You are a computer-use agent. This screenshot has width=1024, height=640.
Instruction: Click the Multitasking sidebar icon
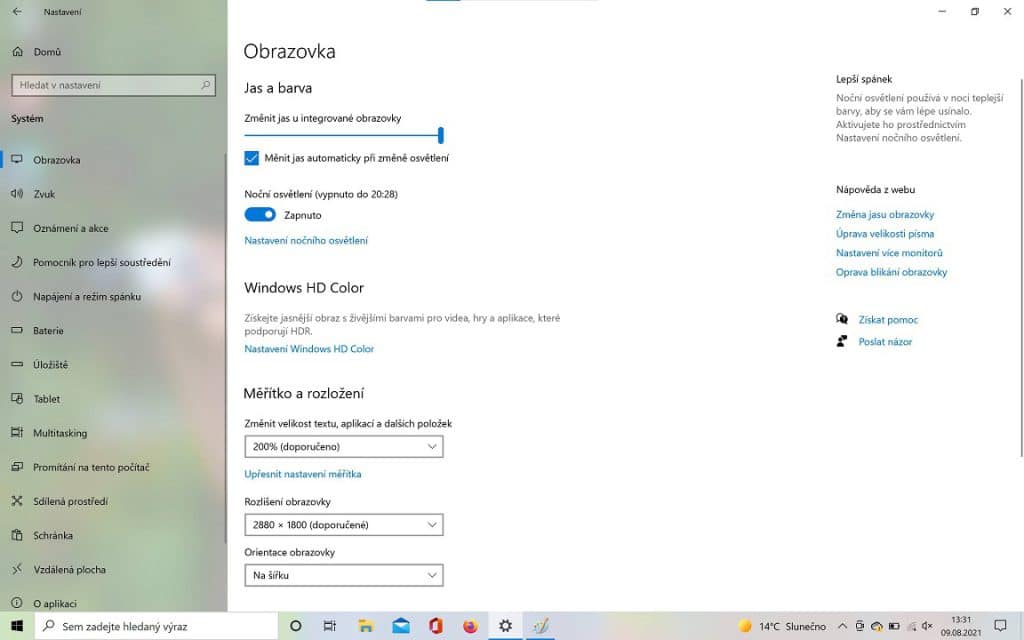click(x=17, y=432)
